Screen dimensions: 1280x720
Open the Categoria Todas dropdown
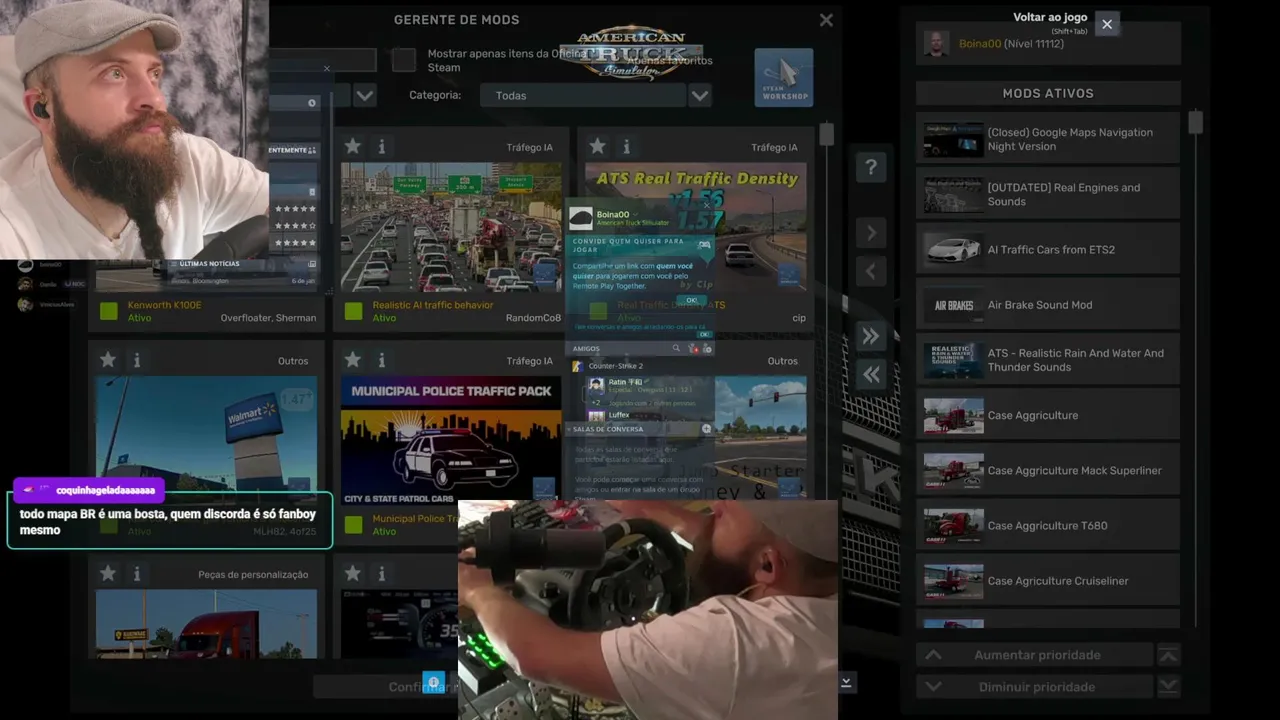point(583,95)
